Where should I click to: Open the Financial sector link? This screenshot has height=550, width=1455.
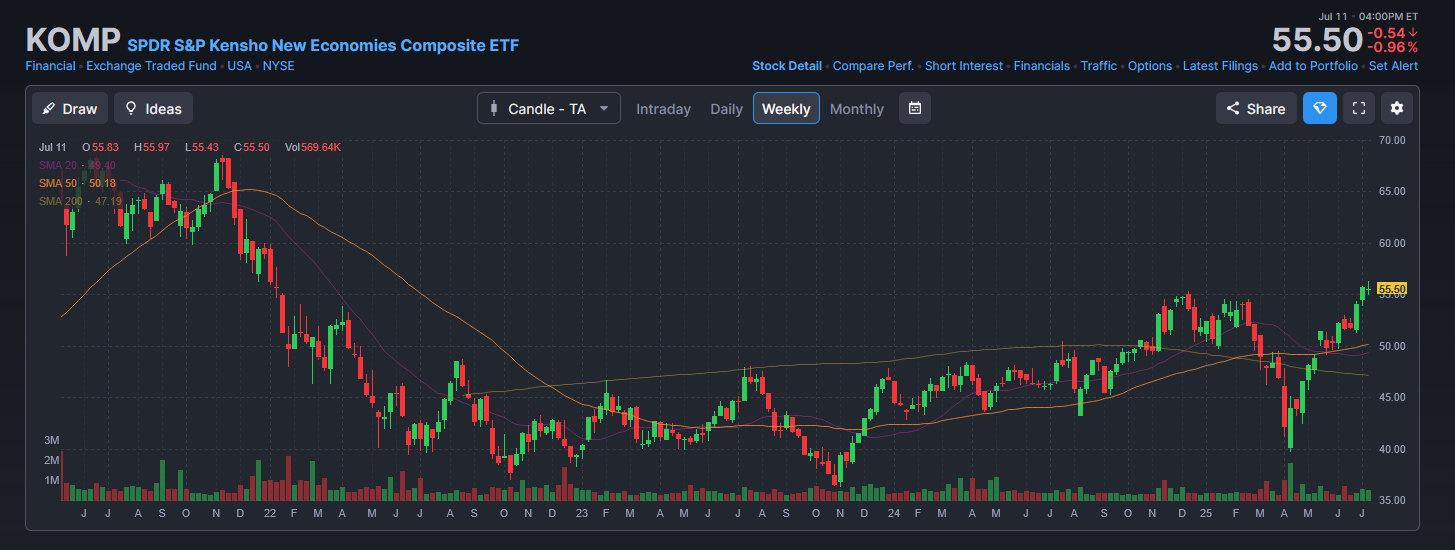[x=50, y=66]
